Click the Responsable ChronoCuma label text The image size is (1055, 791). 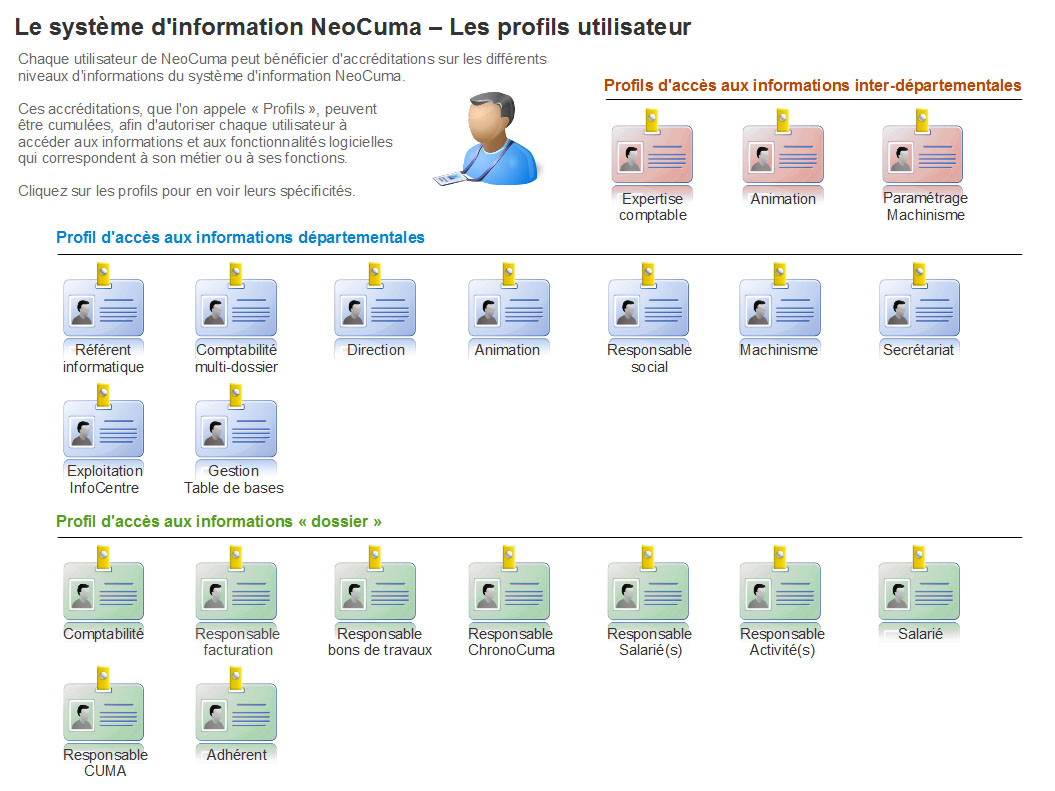tap(511, 642)
